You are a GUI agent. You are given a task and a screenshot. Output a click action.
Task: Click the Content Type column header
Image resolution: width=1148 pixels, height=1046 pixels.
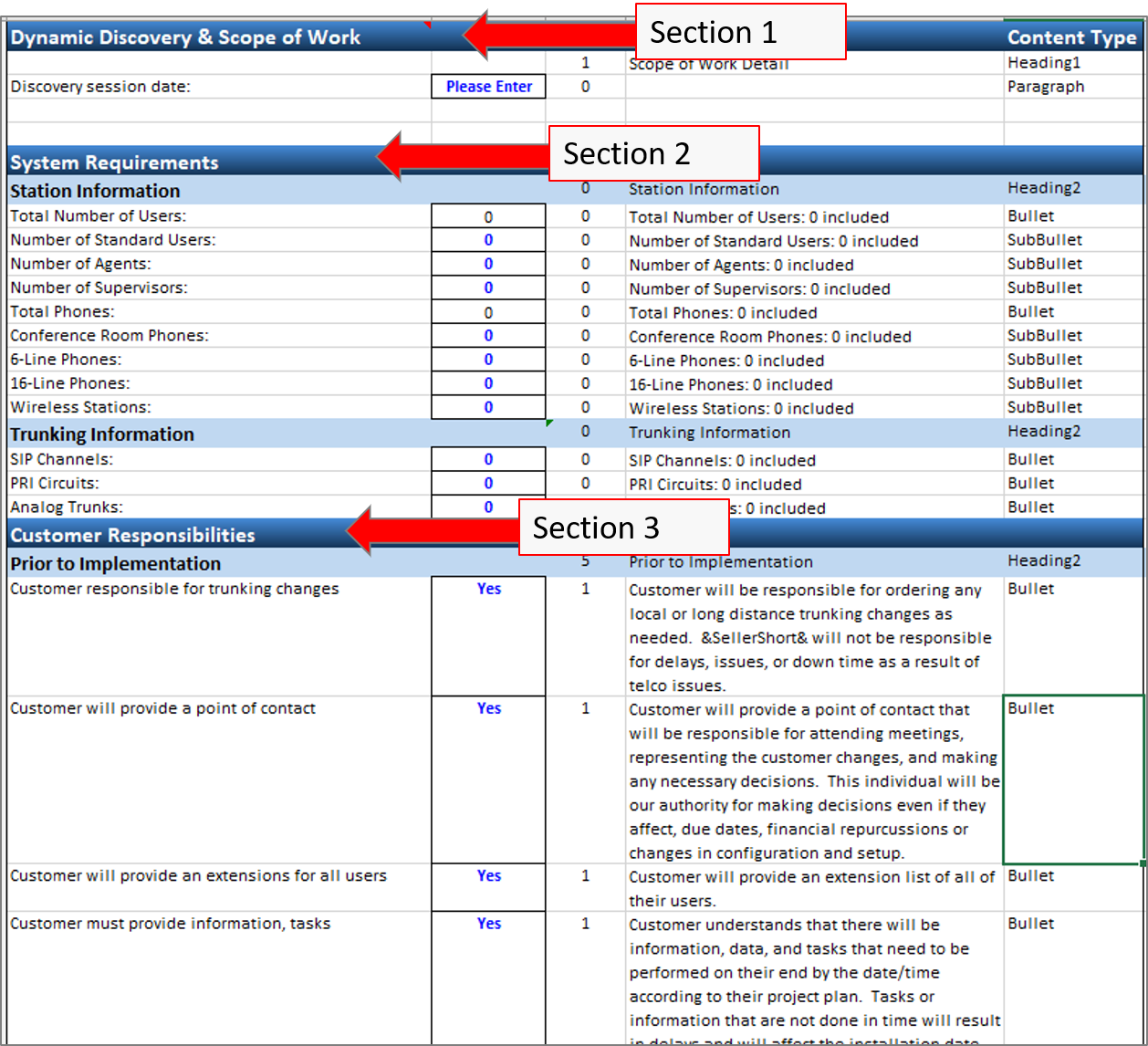click(1071, 37)
